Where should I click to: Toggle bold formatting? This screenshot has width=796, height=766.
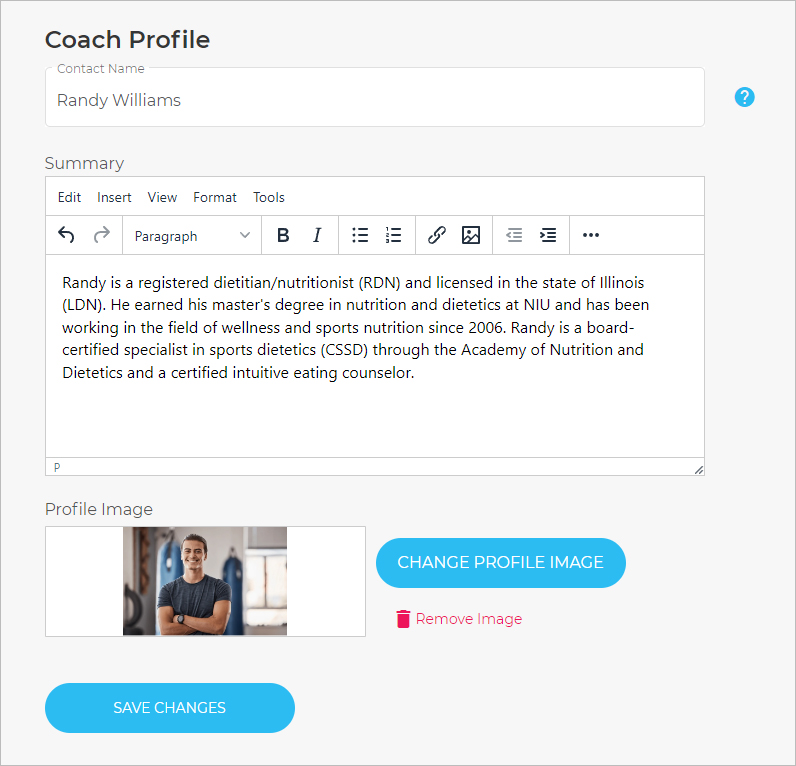[283, 235]
